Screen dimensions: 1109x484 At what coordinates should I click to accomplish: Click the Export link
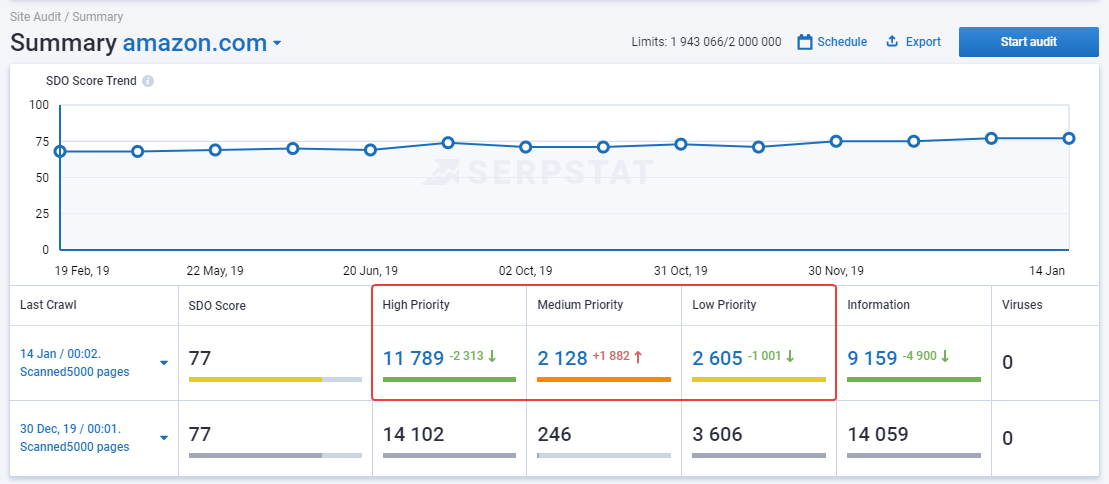923,42
